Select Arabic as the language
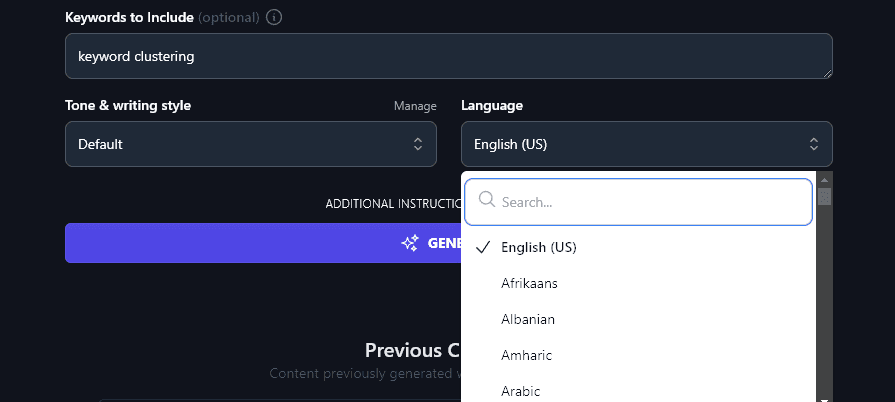Viewport: 895px width, 402px height. pyautogui.click(x=521, y=390)
